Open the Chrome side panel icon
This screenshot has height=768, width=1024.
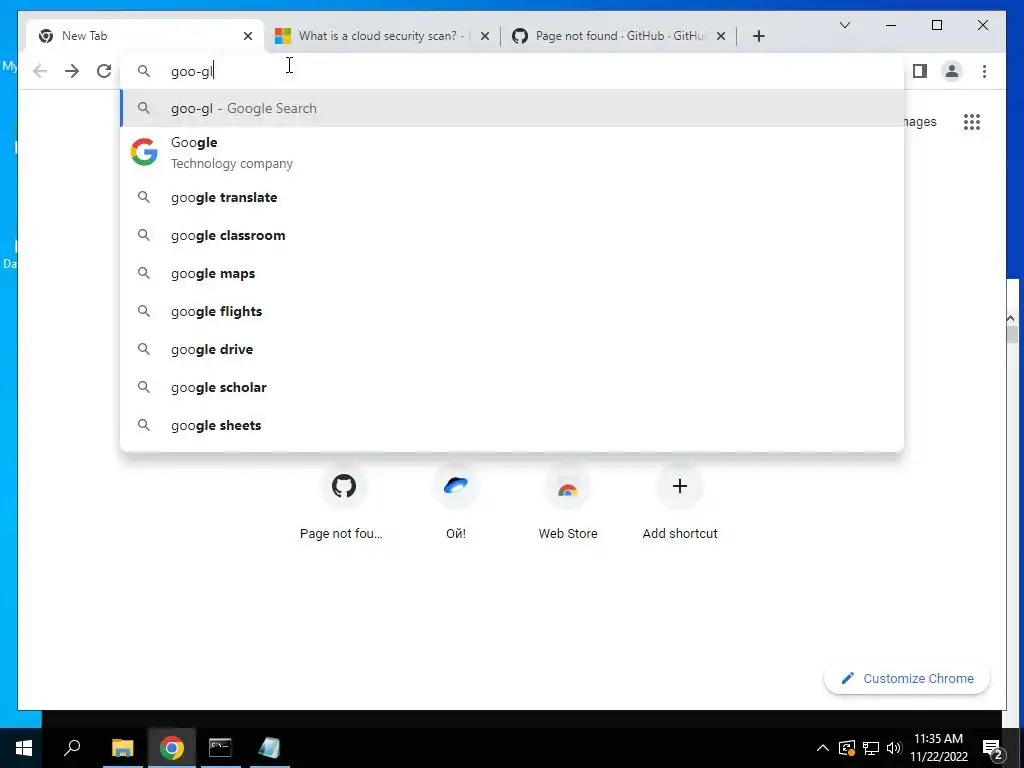920,71
